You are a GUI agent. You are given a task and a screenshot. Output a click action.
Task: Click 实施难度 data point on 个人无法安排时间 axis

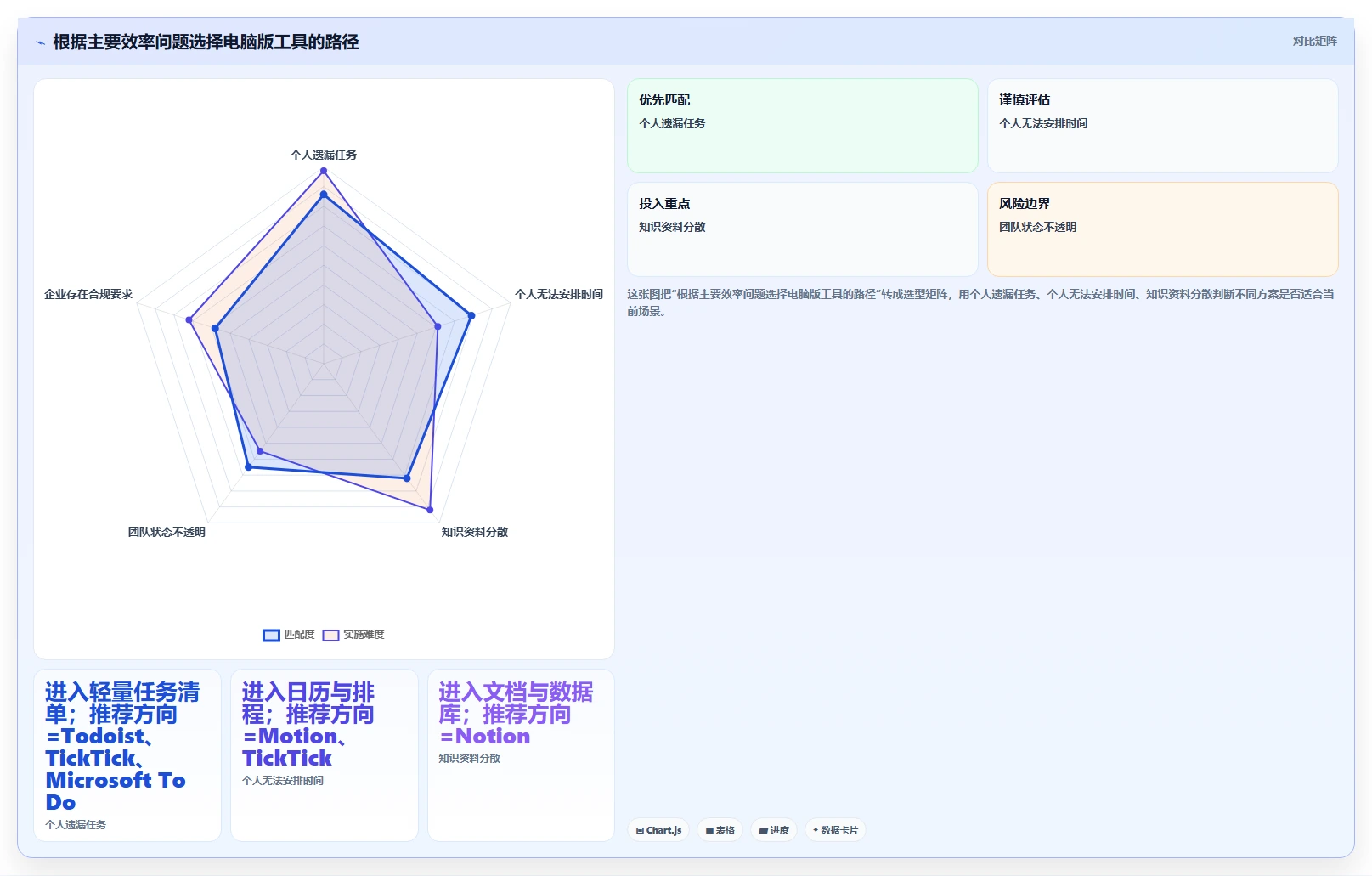pyautogui.click(x=438, y=326)
